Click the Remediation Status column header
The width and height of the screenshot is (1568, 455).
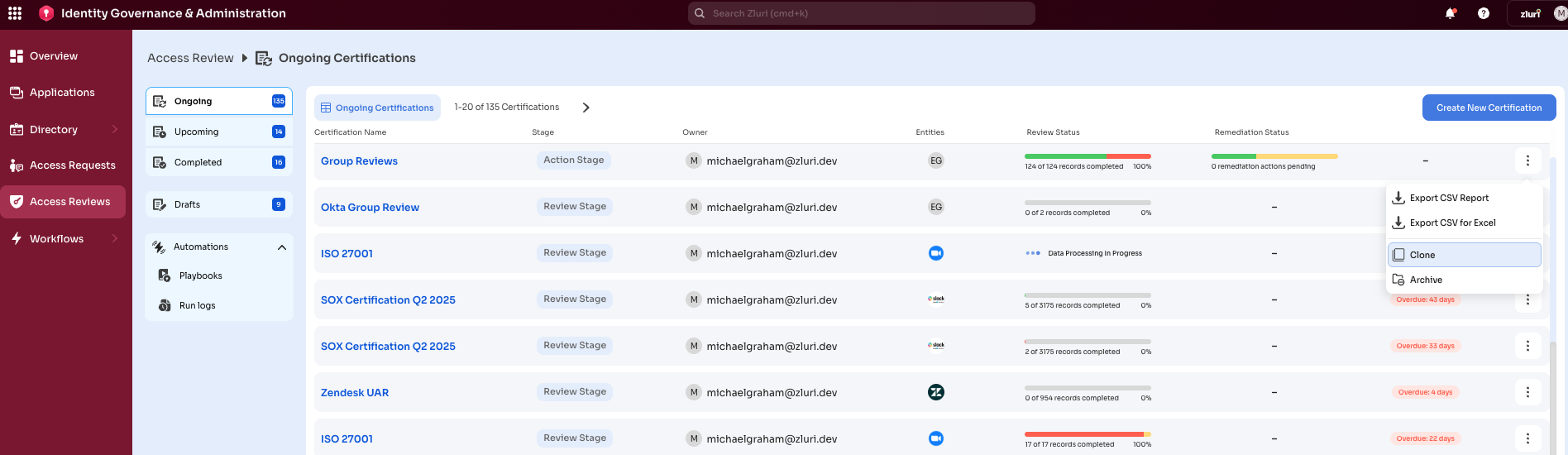pyautogui.click(x=1251, y=132)
